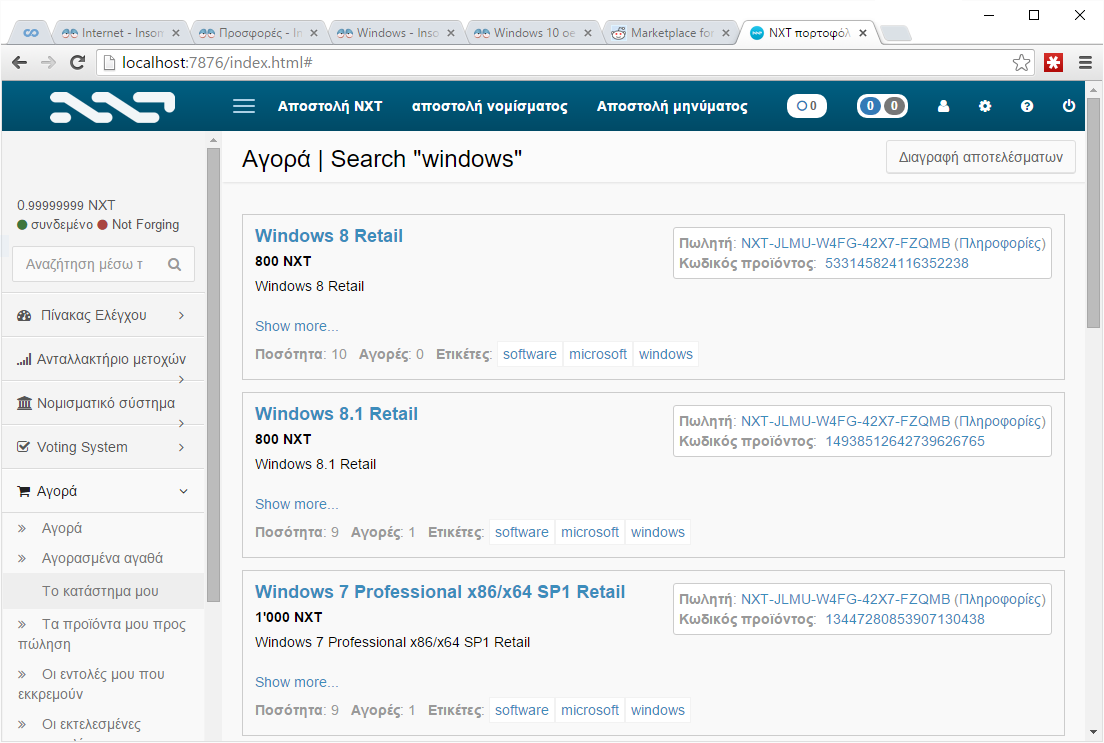Click the browser back arrow
This screenshot has height=743, width=1104.
[x=20, y=63]
